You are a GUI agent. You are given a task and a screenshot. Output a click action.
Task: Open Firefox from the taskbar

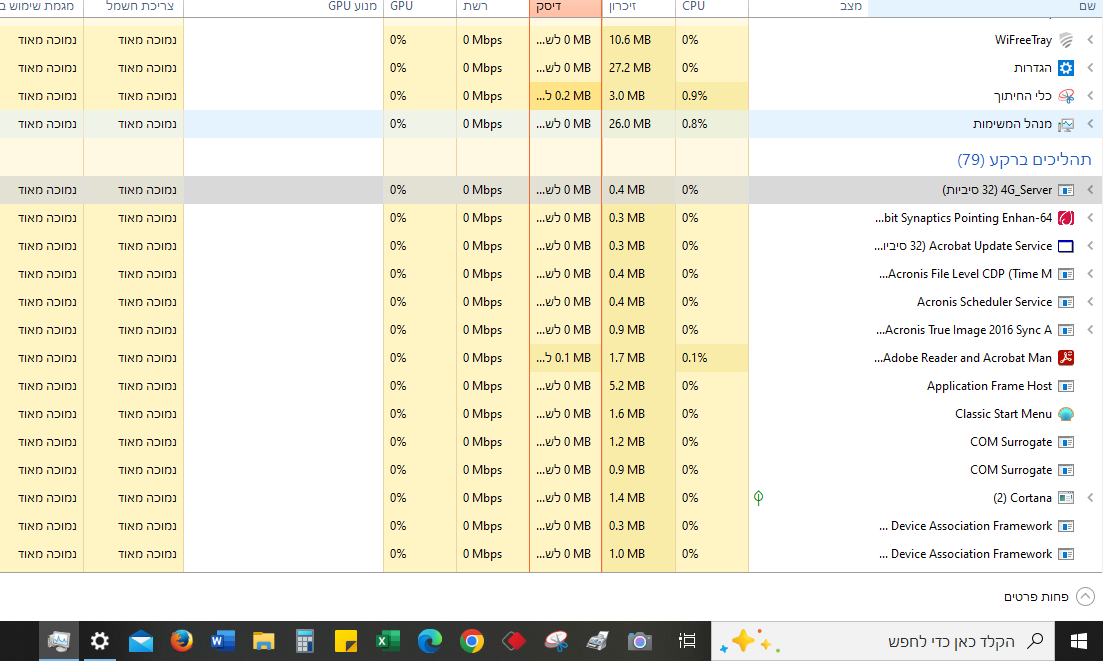181,641
